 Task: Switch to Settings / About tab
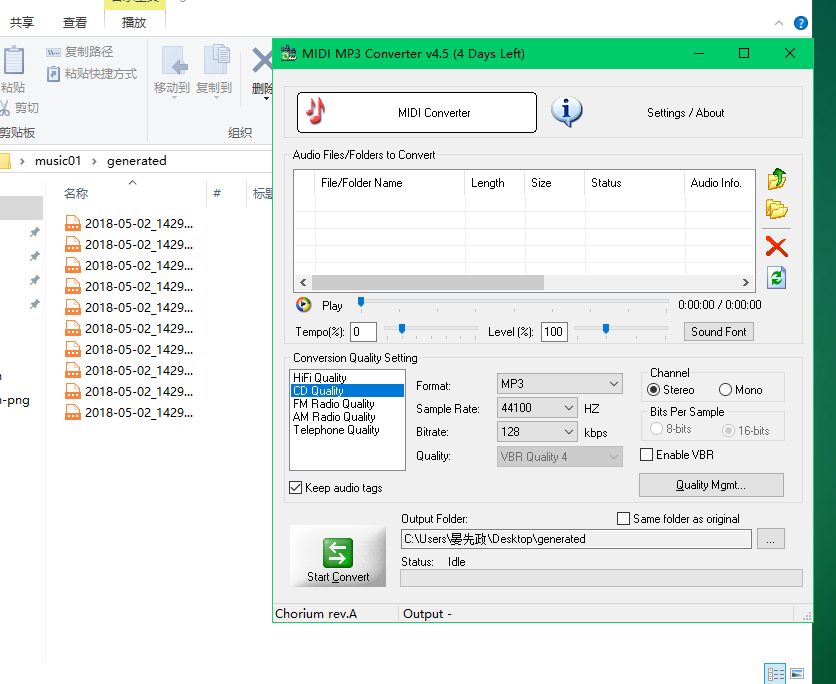[x=685, y=112]
